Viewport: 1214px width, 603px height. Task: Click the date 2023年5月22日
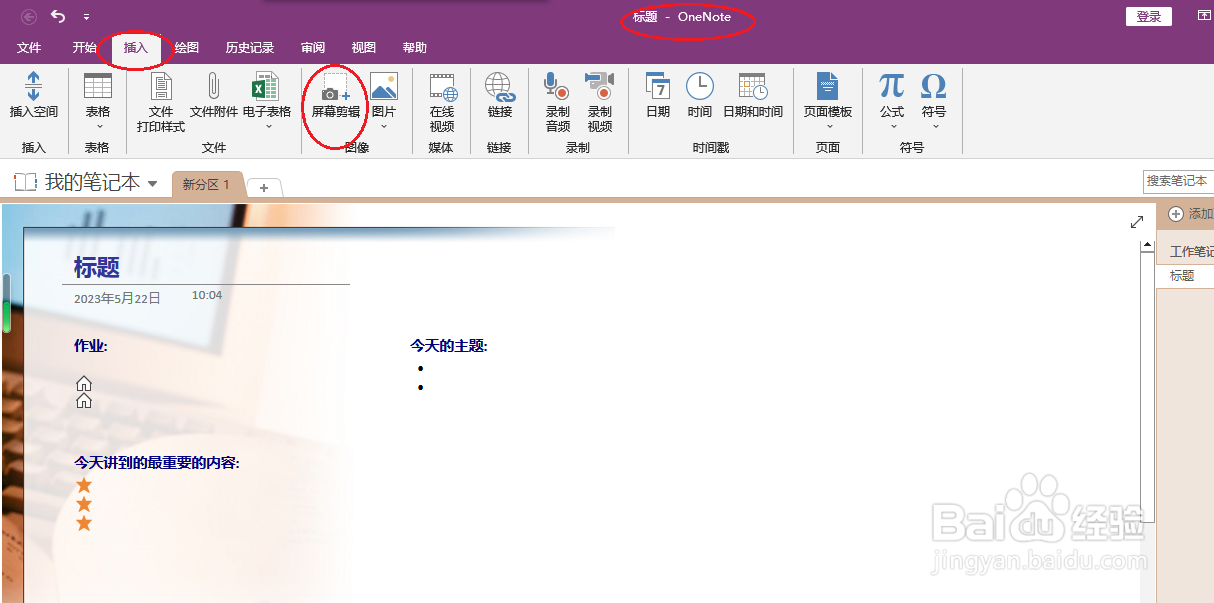click(x=117, y=298)
